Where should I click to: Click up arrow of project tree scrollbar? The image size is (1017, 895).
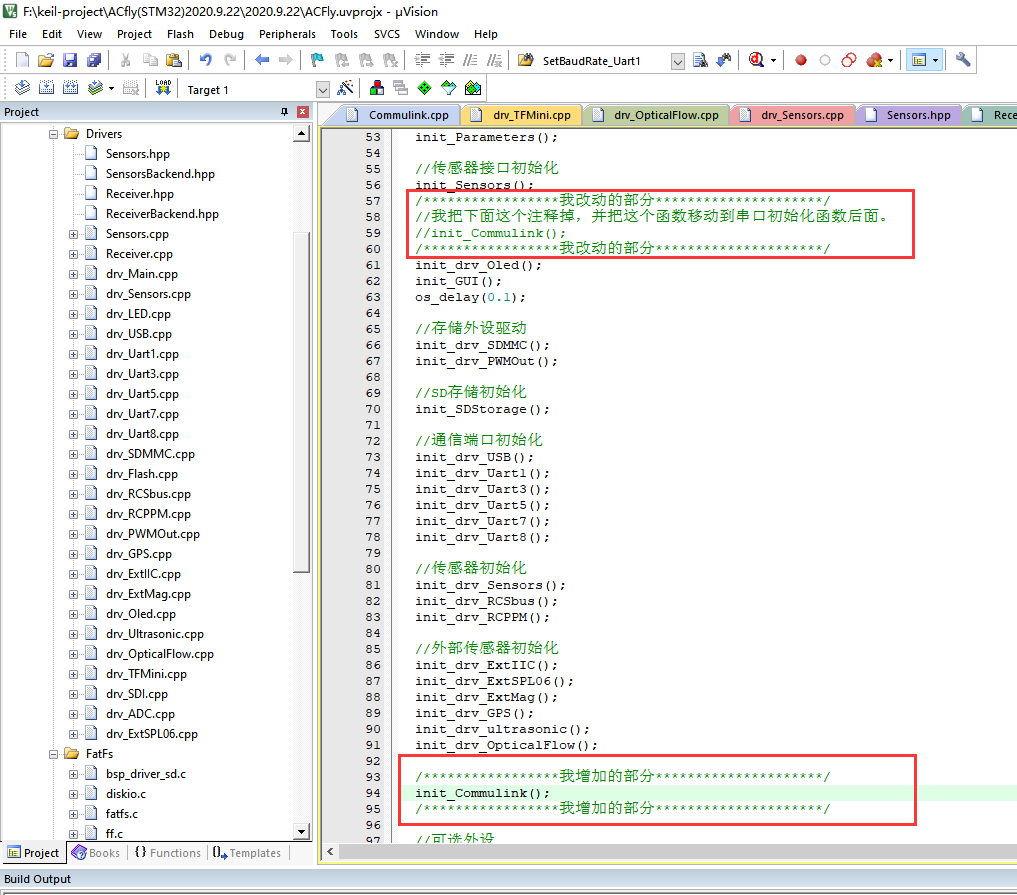[301, 134]
